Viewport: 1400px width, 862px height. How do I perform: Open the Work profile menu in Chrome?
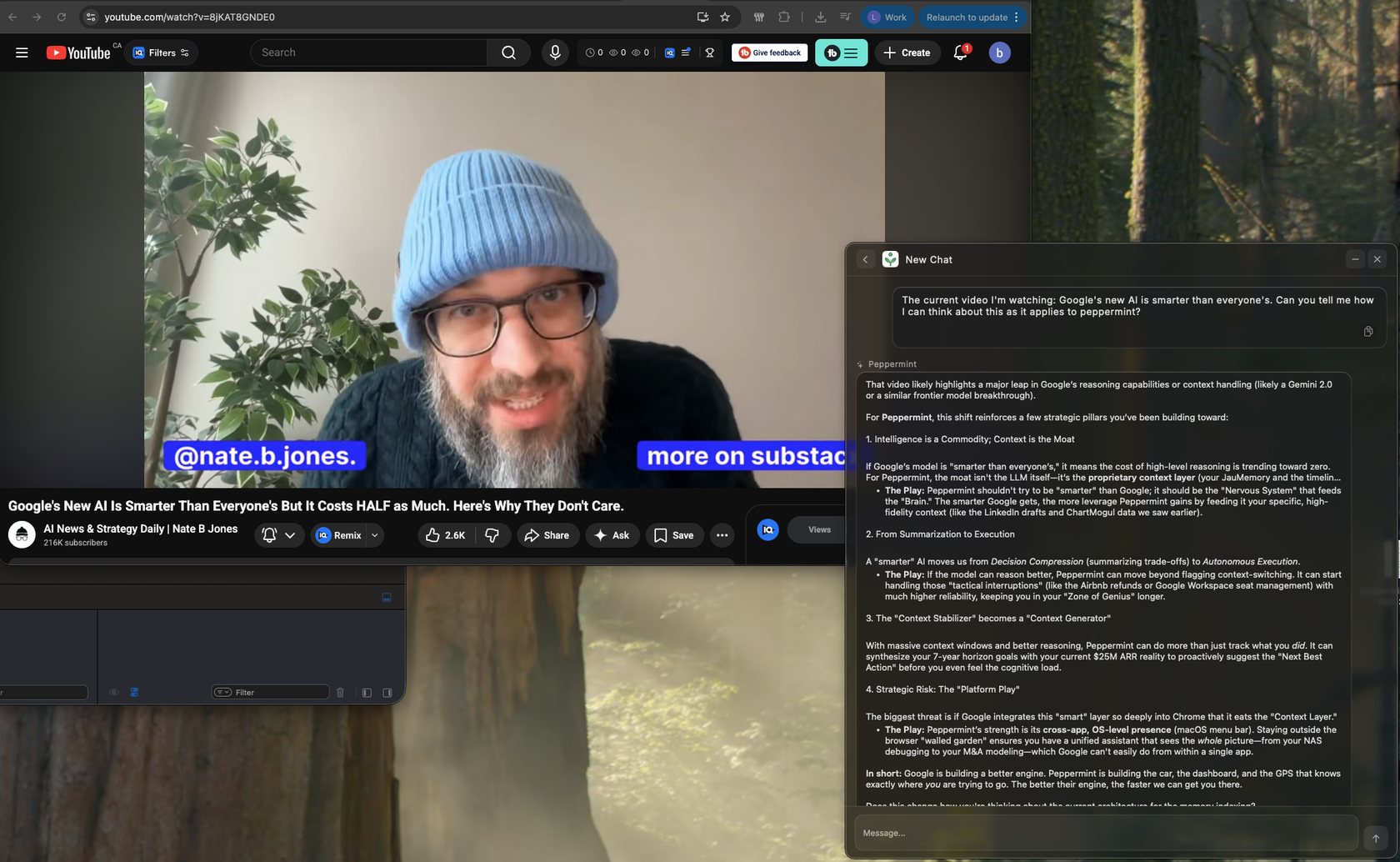tap(887, 17)
